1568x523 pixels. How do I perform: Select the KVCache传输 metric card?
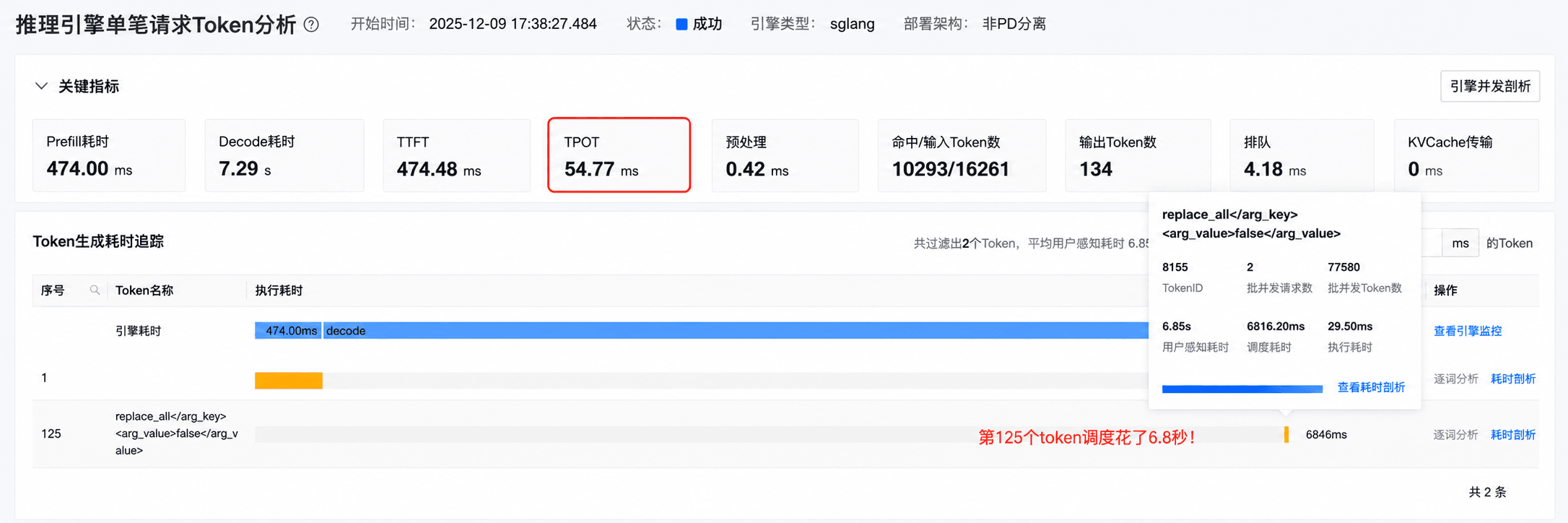1466,155
